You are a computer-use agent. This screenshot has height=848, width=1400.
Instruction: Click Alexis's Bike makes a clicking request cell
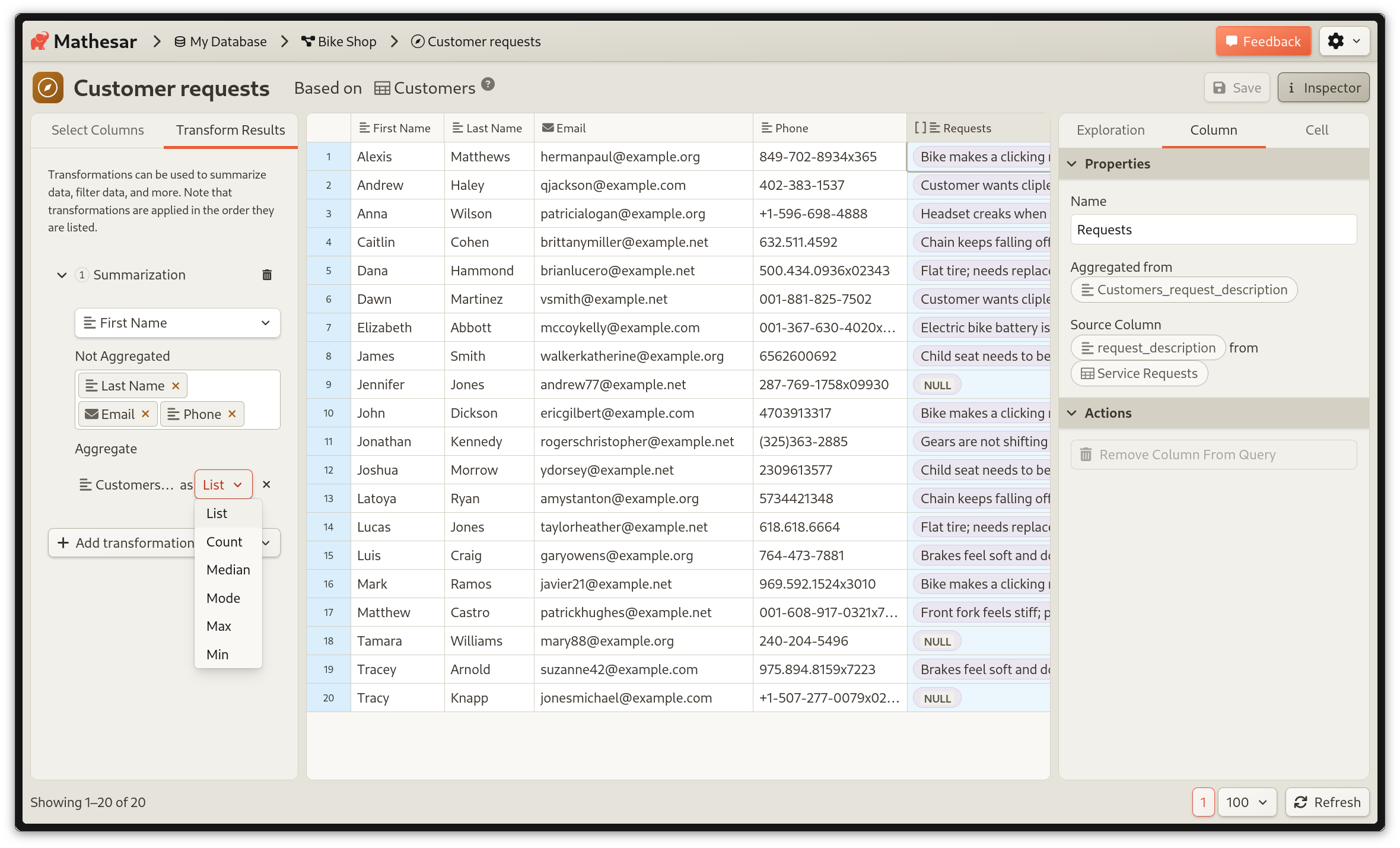[x=978, y=157]
